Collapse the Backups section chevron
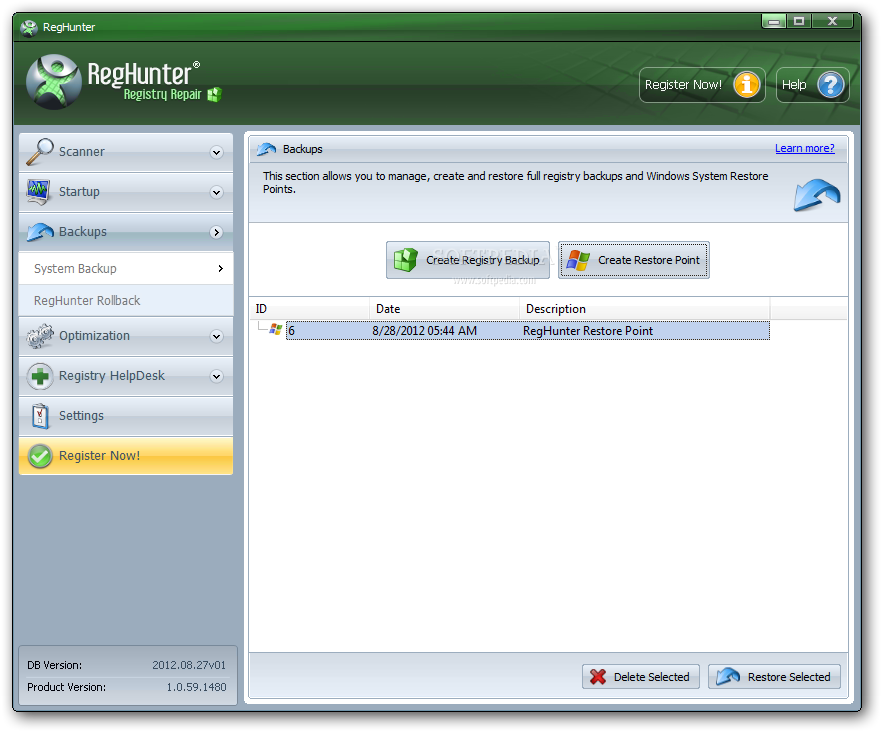The image size is (882, 732). pos(217,232)
